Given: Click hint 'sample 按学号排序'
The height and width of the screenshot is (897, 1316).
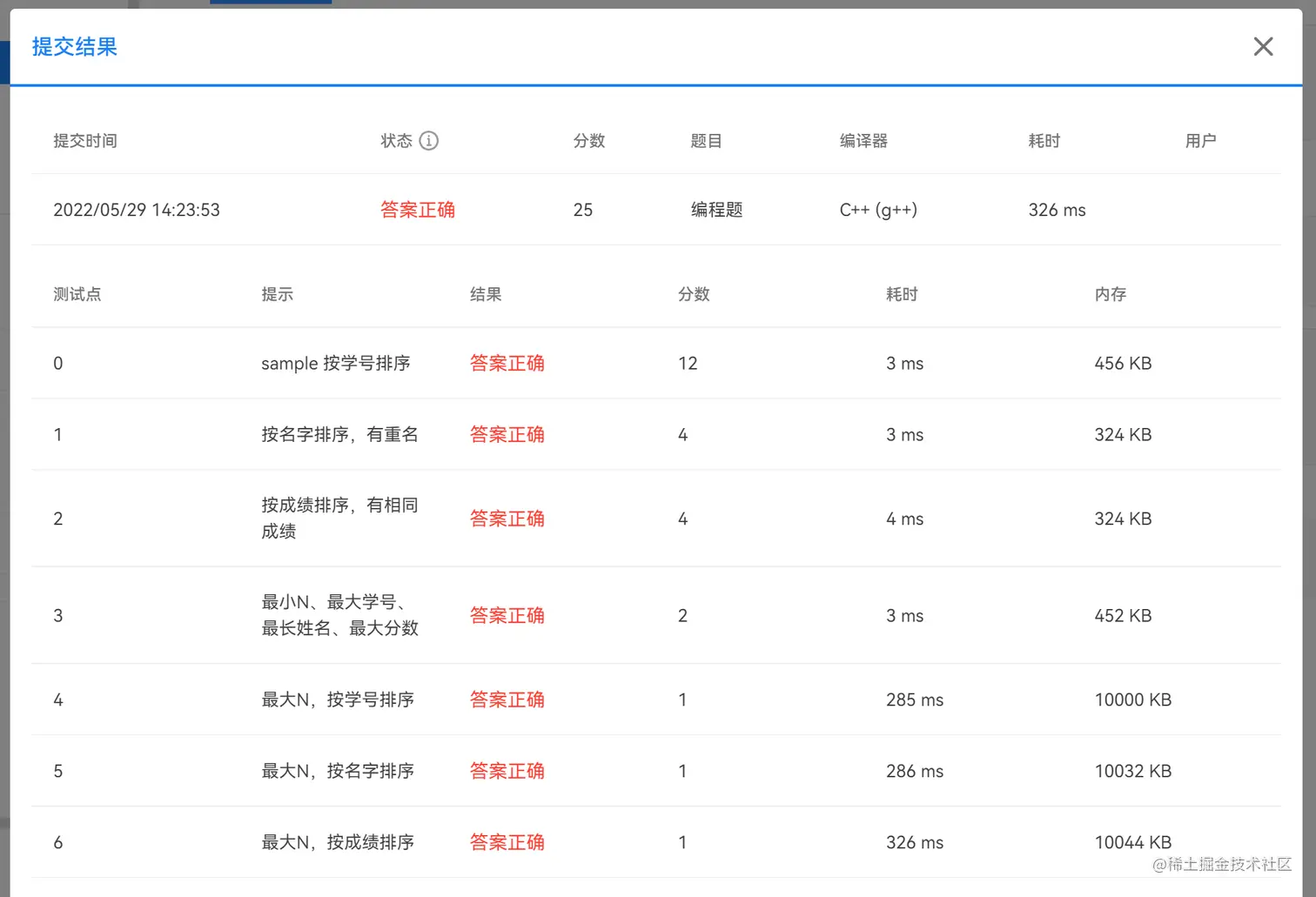Looking at the screenshot, I should tap(336, 364).
